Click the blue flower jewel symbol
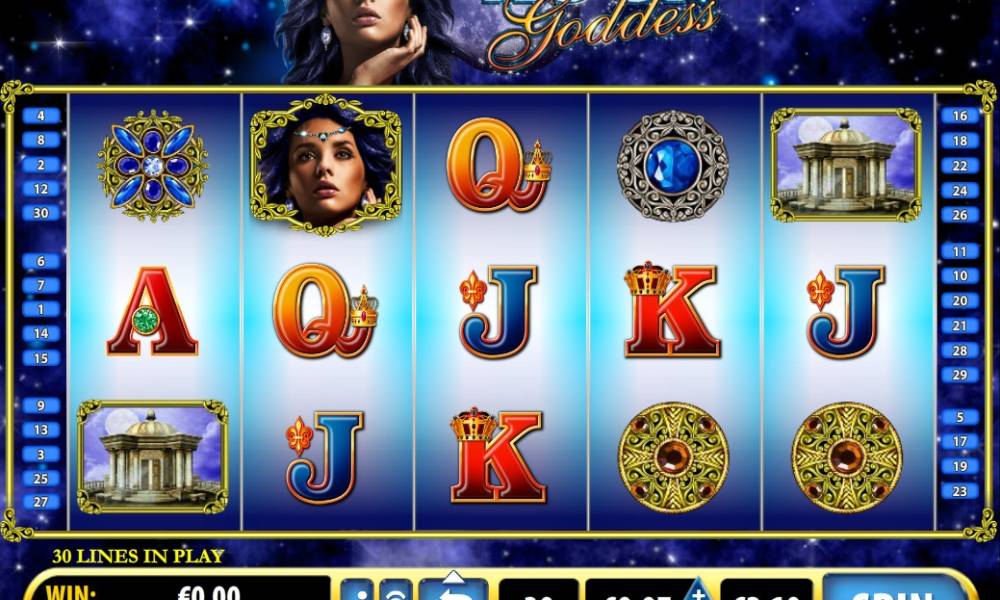 coord(152,166)
